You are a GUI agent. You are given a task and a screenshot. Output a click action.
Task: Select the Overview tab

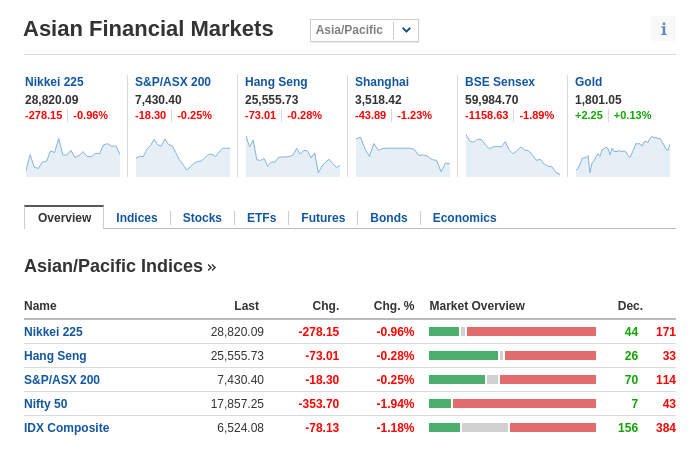click(x=64, y=218)
